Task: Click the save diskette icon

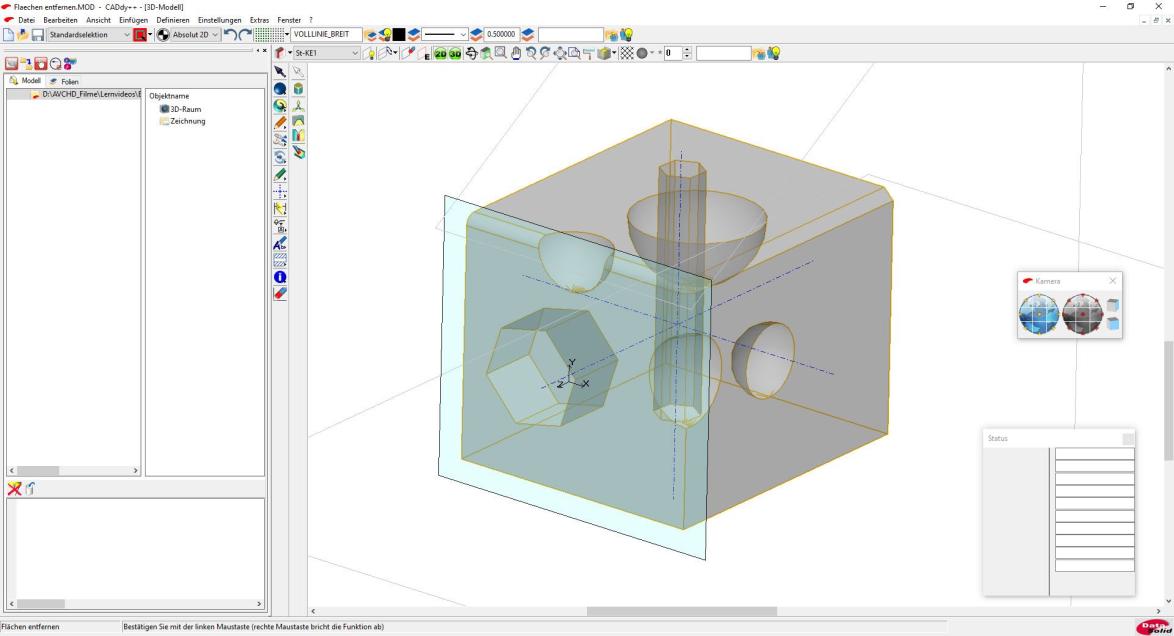Action: (x=38, y=35)
